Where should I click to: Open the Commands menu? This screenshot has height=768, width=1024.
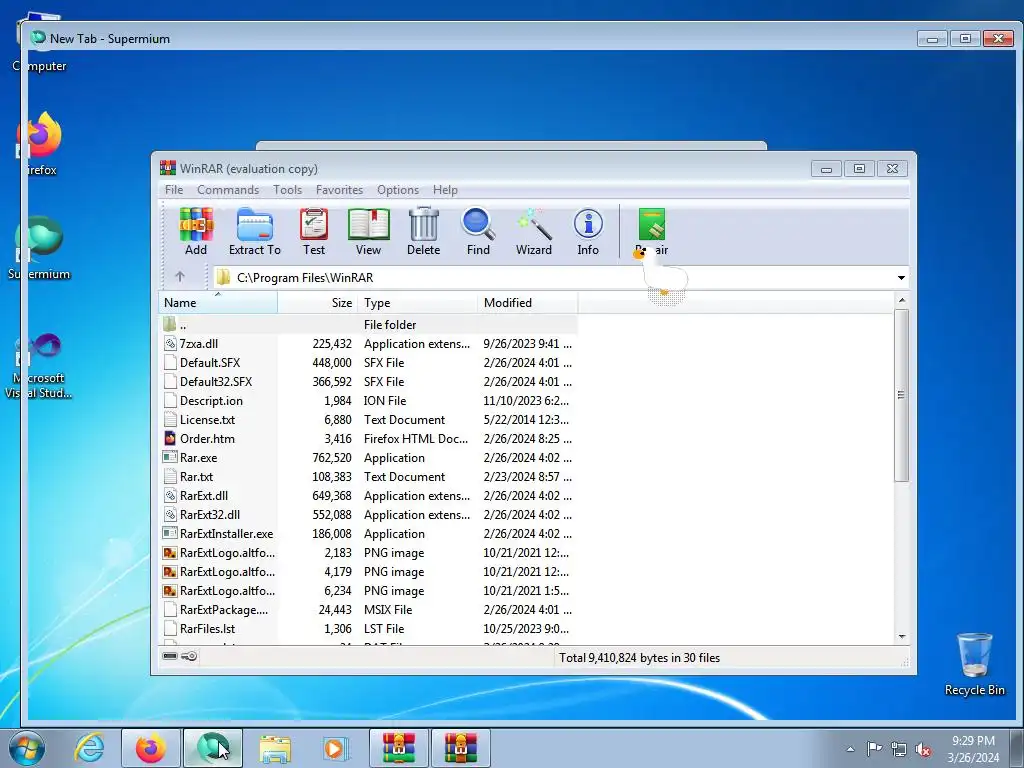[x=228, y=190]
